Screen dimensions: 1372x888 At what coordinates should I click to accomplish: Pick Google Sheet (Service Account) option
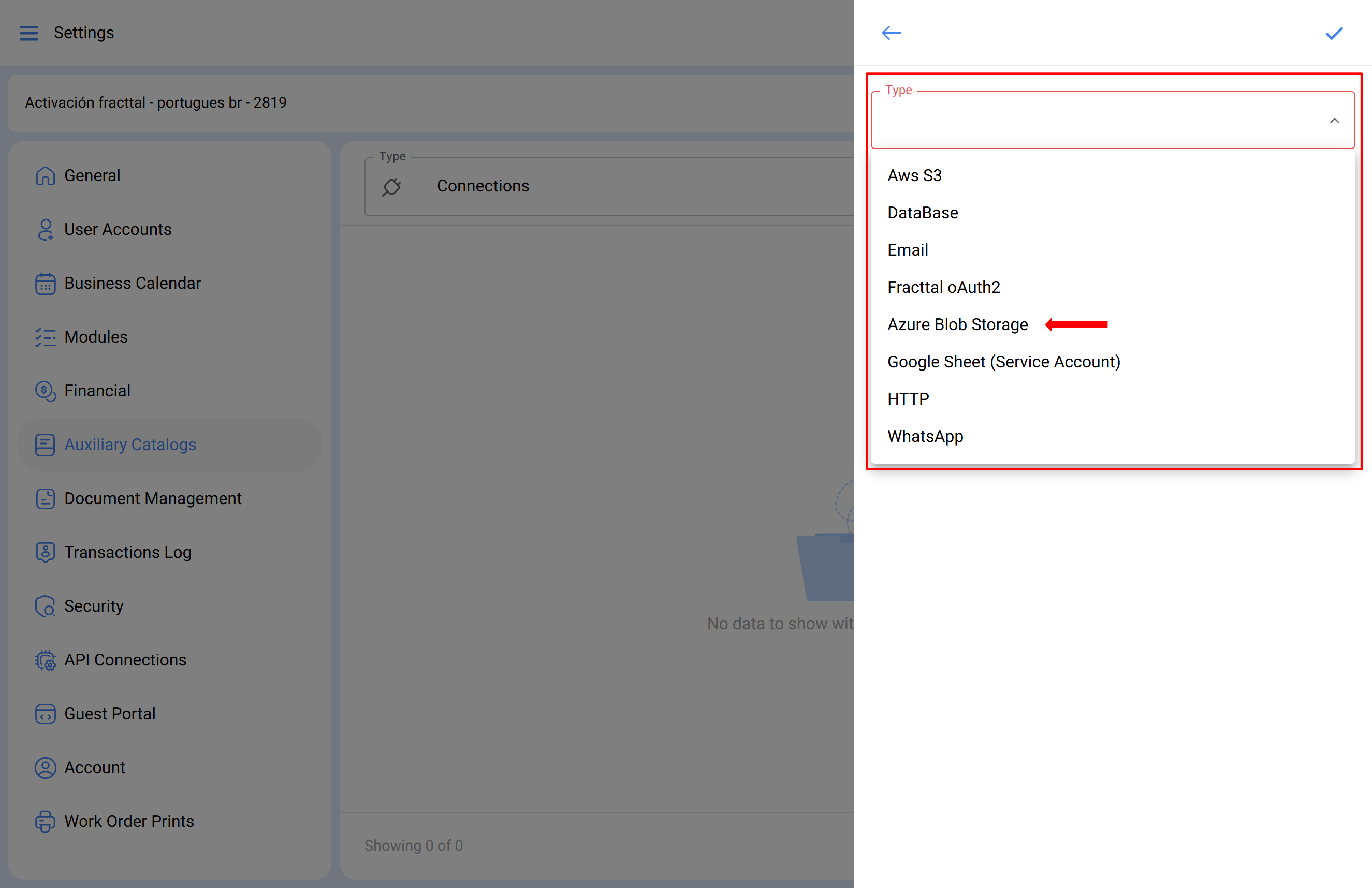[1003, 362]
